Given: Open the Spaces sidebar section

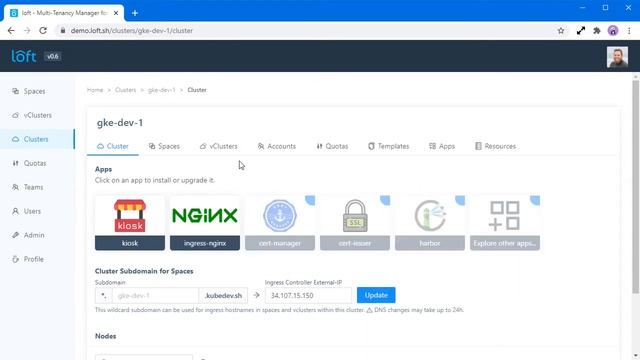Looking at the screenshot, I should click(x=34, y=91).
